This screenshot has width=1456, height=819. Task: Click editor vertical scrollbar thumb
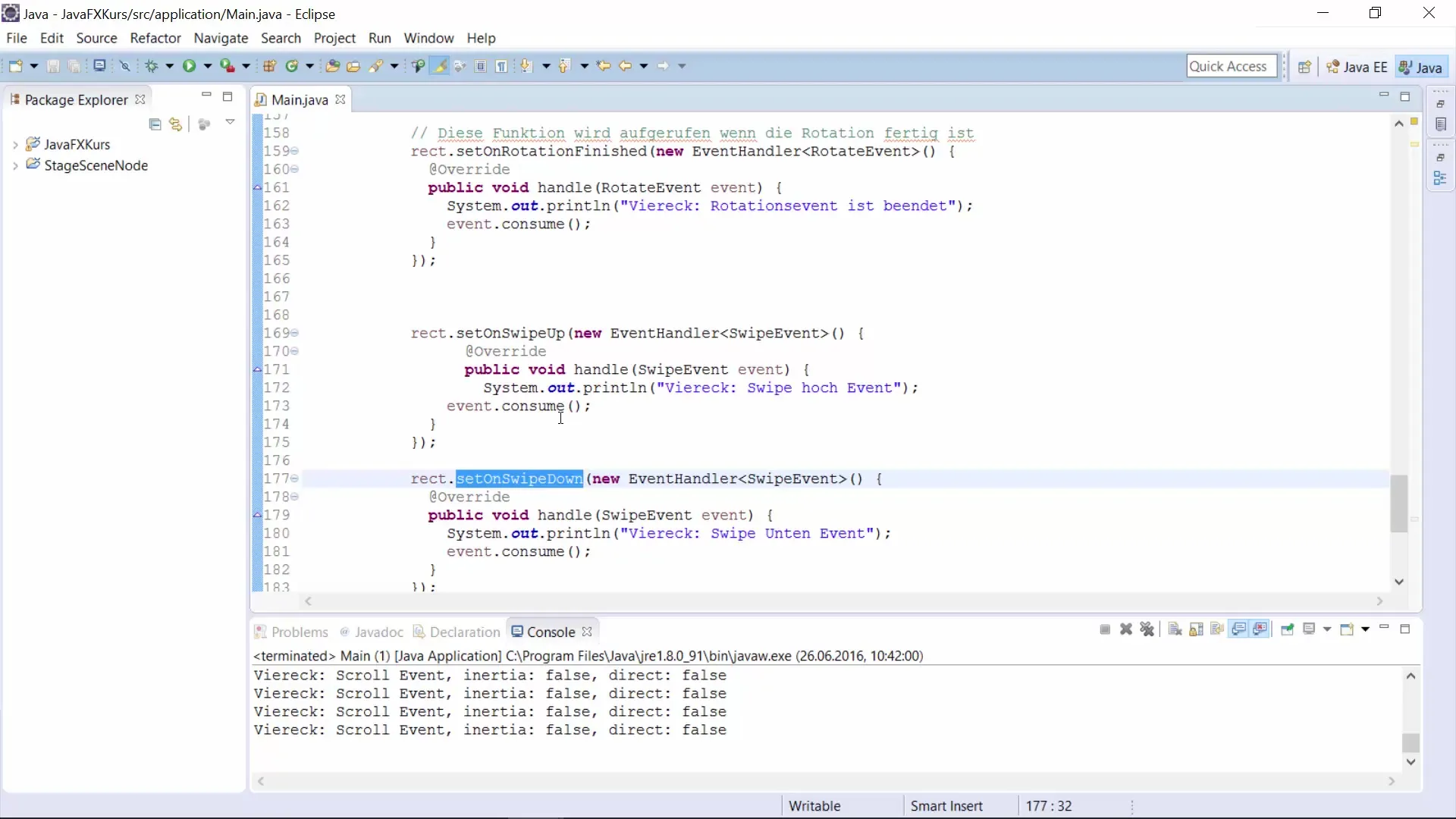coord(1399,504)
